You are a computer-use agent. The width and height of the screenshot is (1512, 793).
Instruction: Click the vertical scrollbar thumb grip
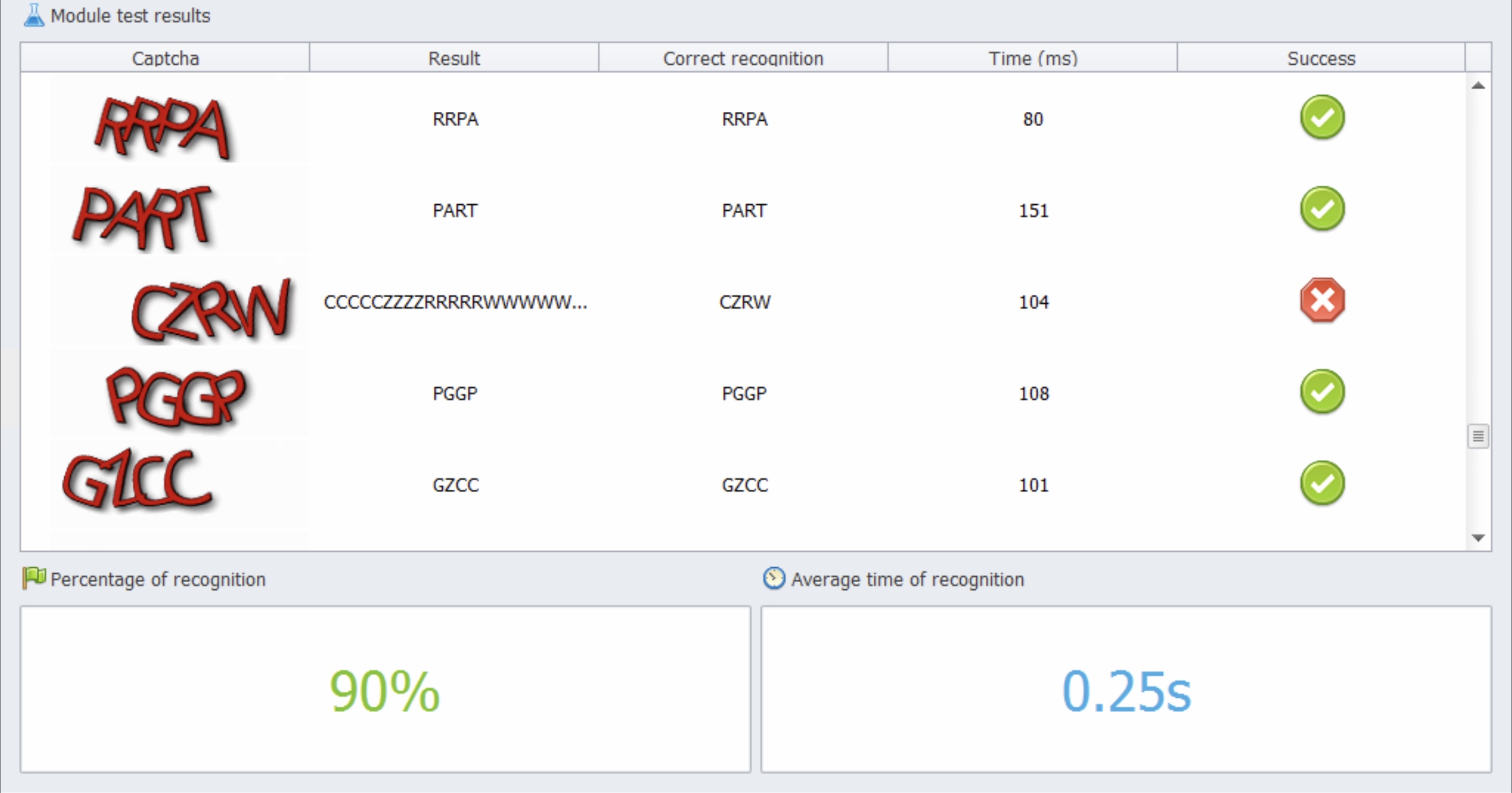1478,436
